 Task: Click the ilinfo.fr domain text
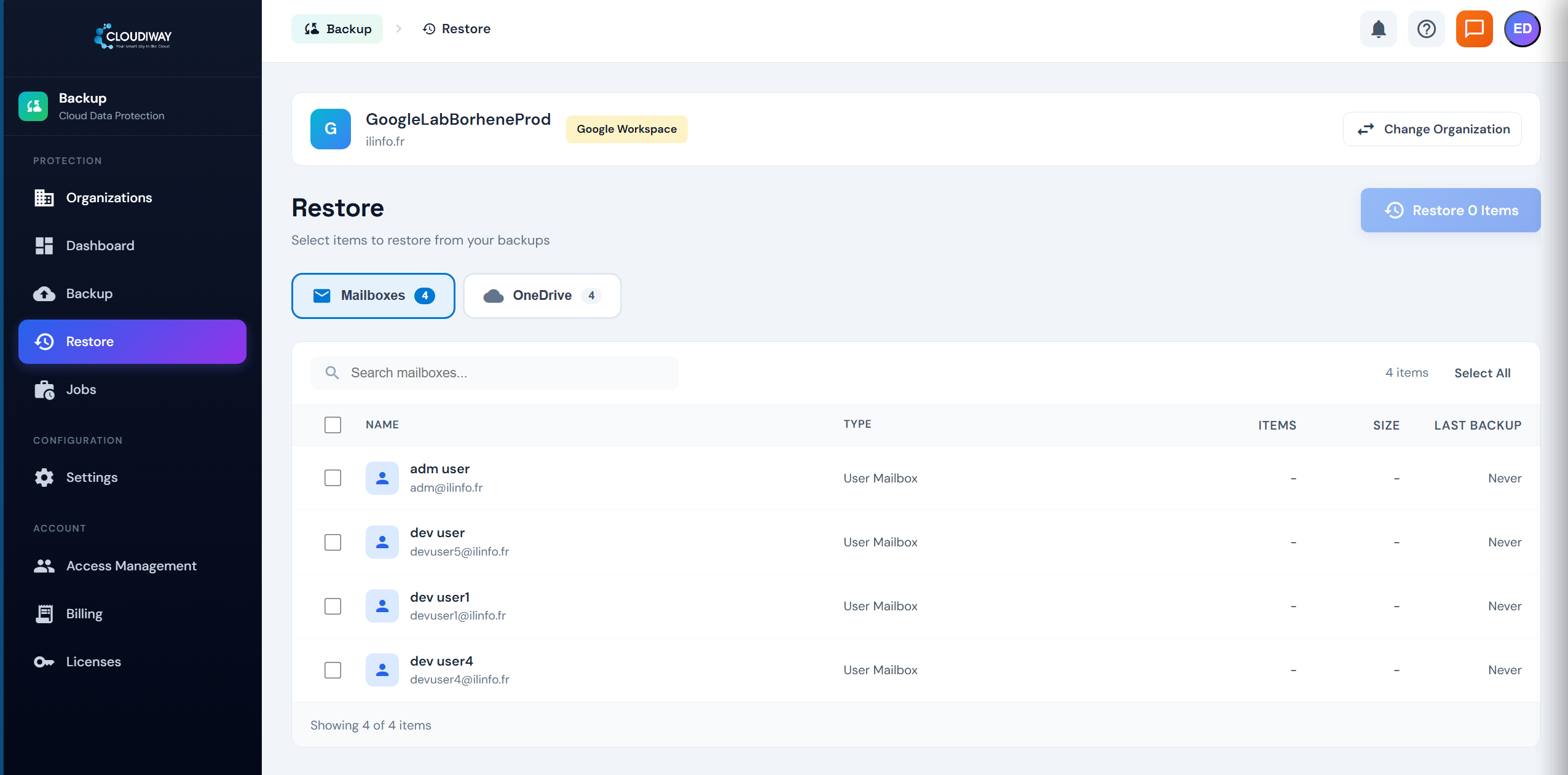[385, 141]
